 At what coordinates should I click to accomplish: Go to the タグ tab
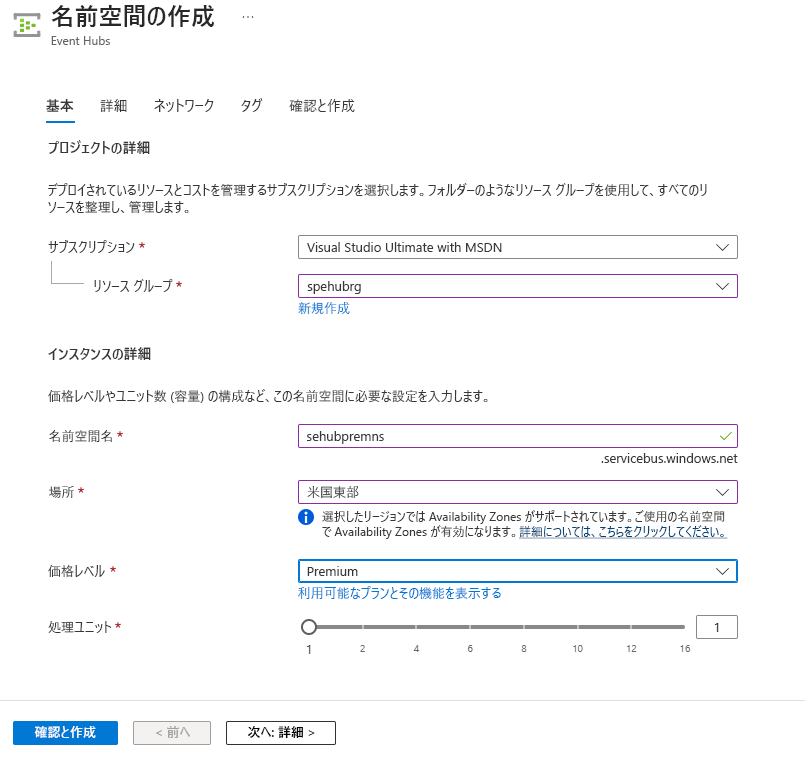(252, 106)
